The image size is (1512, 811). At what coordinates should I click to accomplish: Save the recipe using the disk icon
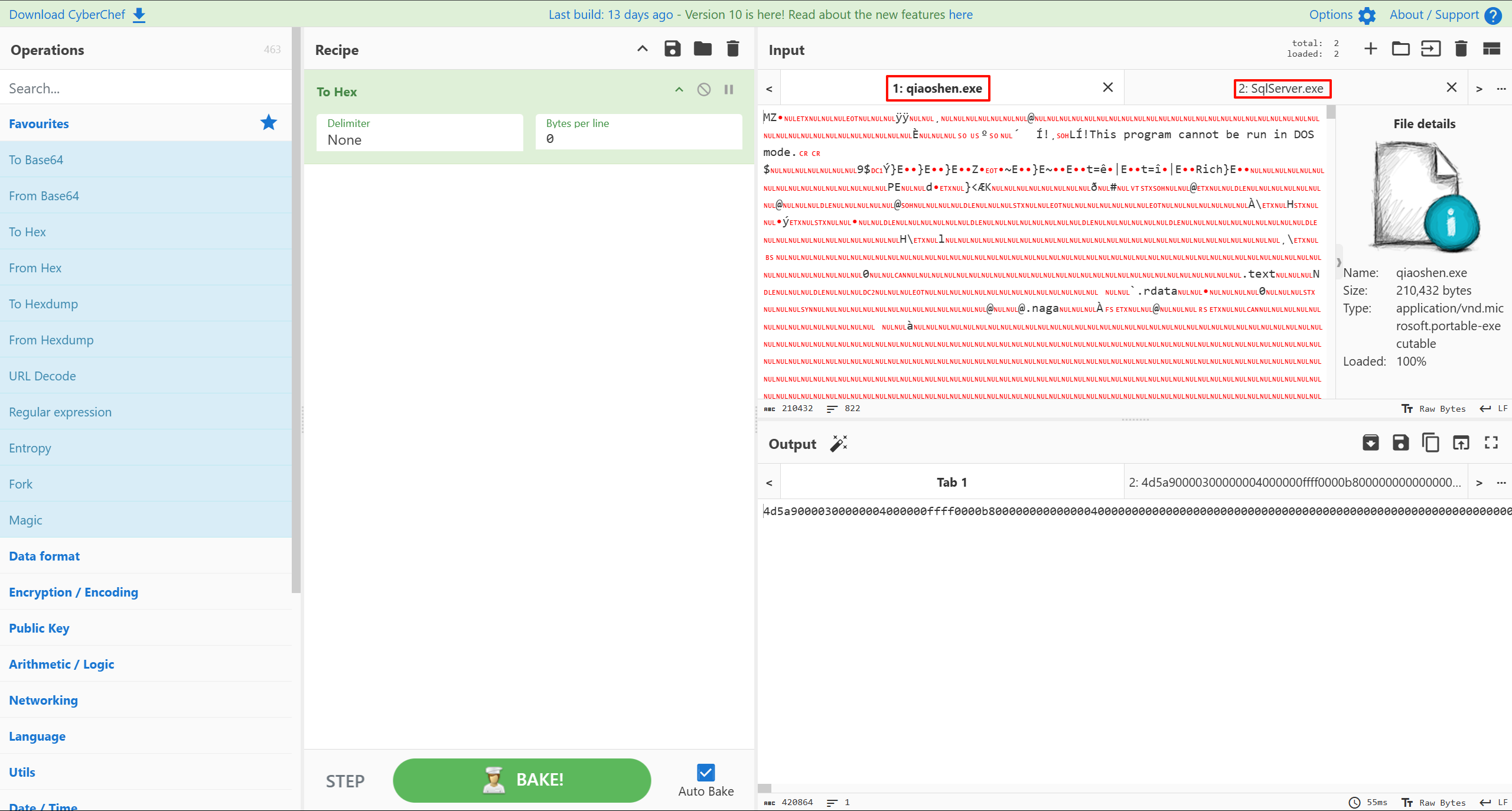coord(672,49)
